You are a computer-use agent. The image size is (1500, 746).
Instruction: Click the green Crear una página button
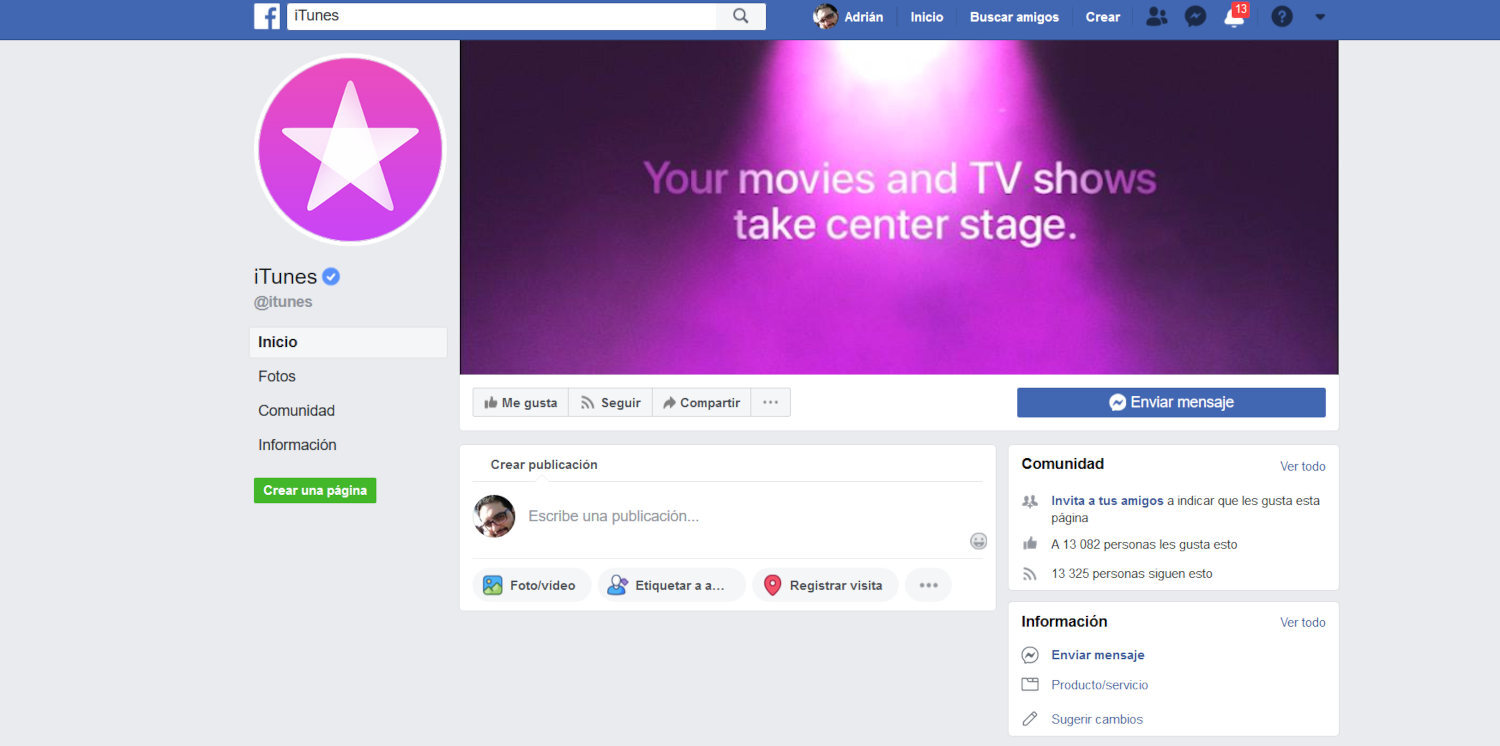point(315,490)
